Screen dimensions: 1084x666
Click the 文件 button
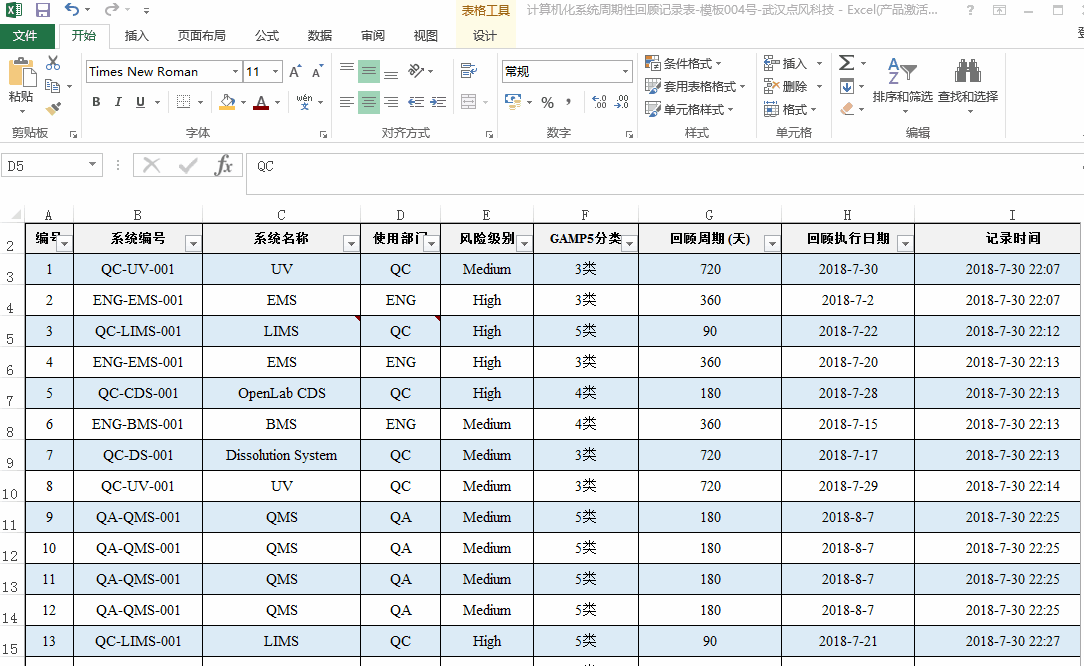(x=27, y=36)
